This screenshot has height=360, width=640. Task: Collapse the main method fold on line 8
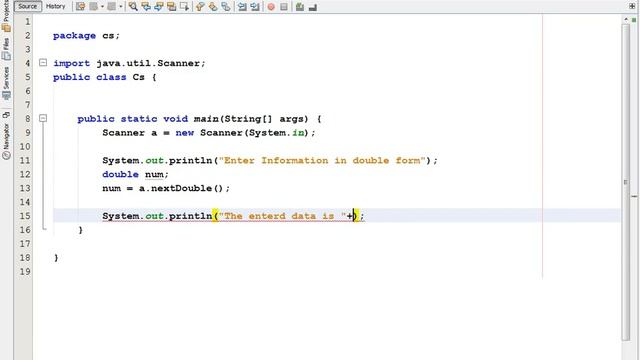(x=43, y=118)
